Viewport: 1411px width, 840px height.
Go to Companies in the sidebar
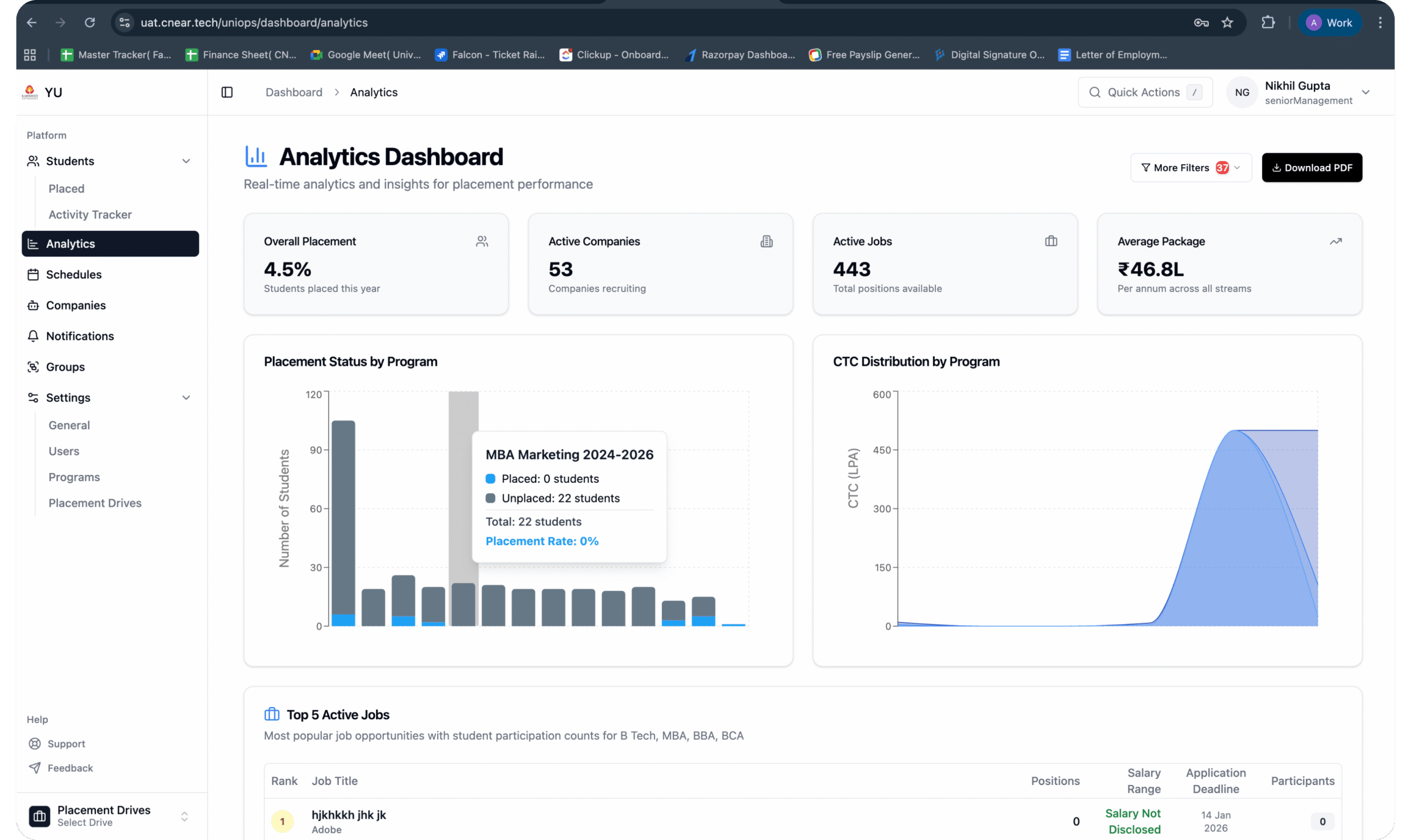(x=76, y=306)
